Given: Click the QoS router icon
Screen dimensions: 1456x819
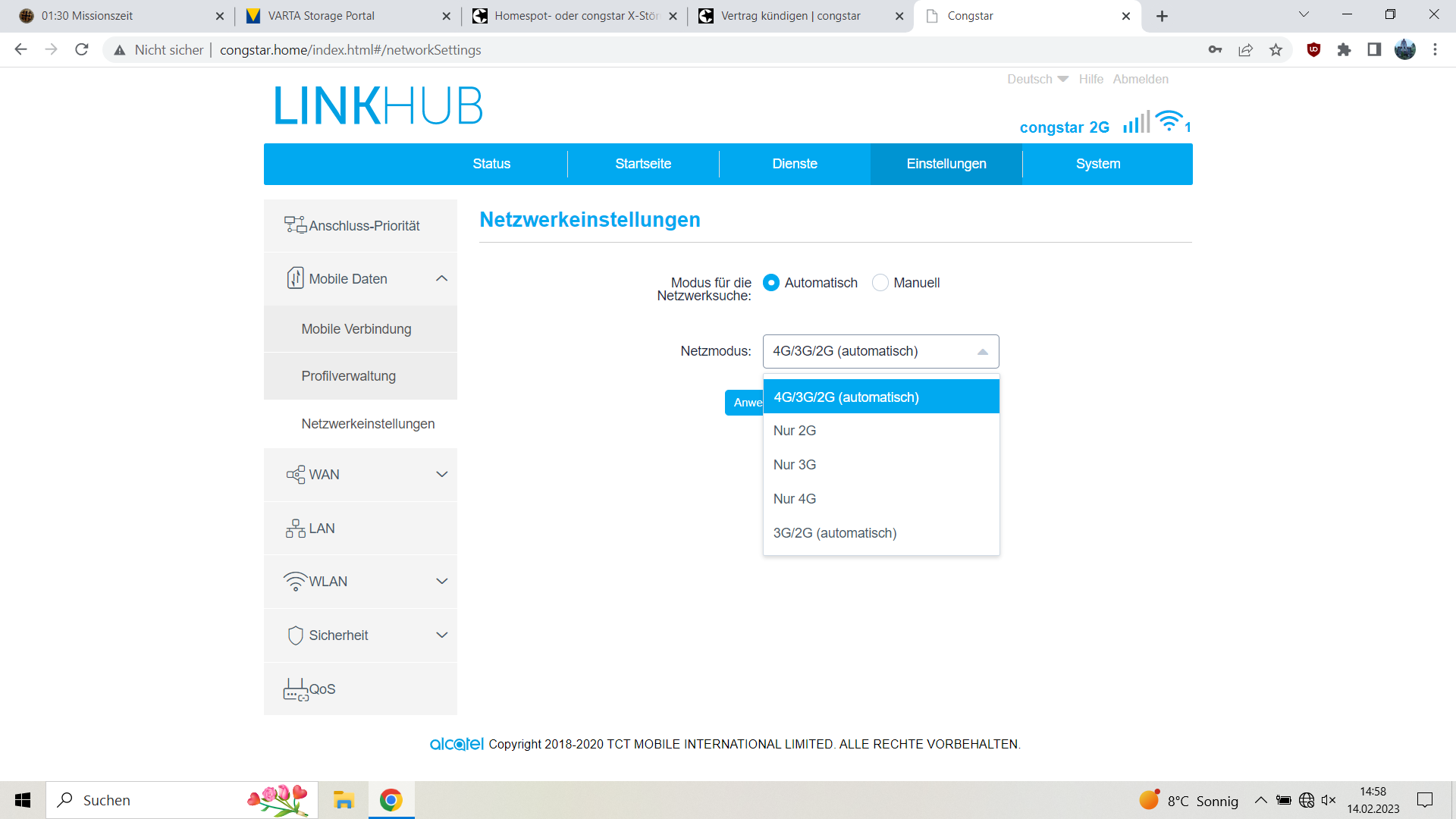Looking at the screenshot, I should [295, 689].
